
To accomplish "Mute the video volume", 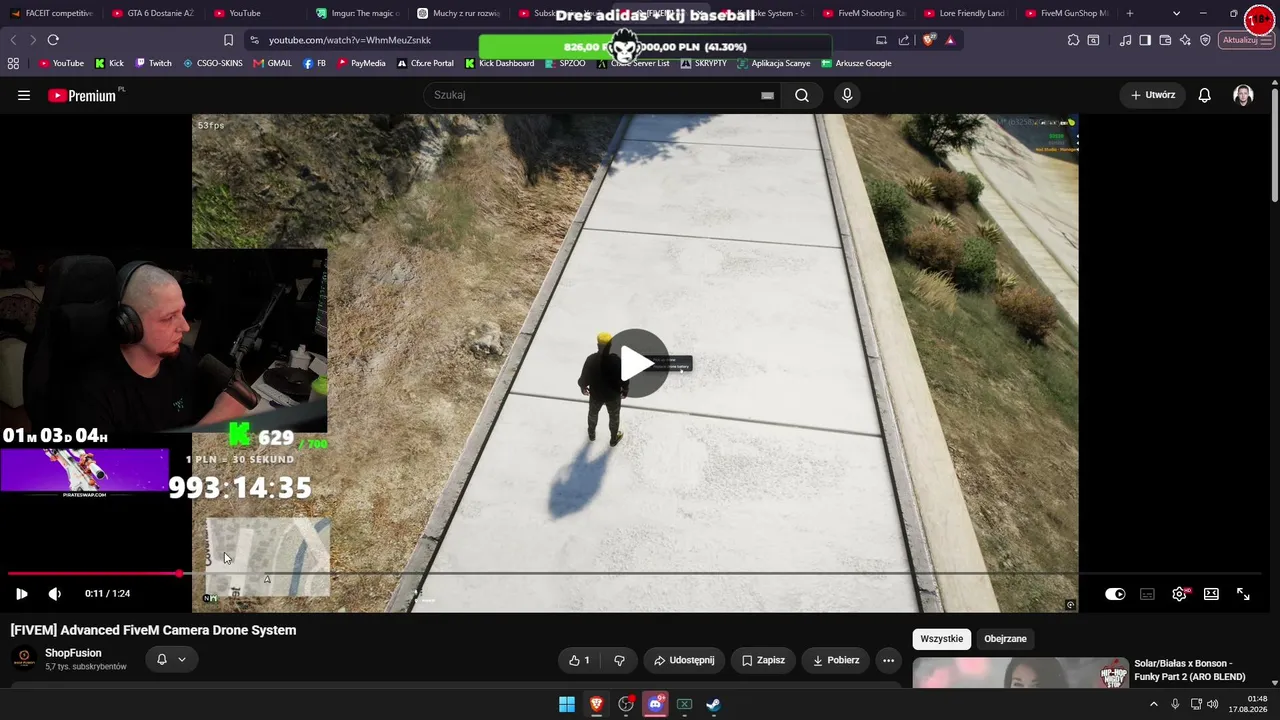I will (55, 594).
